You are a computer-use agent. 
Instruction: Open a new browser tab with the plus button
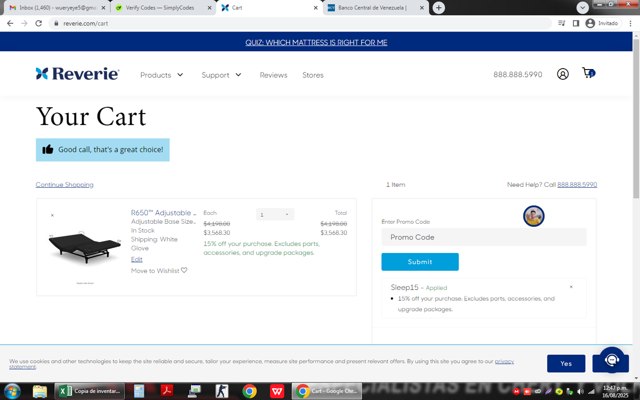[x=438, y=8]
